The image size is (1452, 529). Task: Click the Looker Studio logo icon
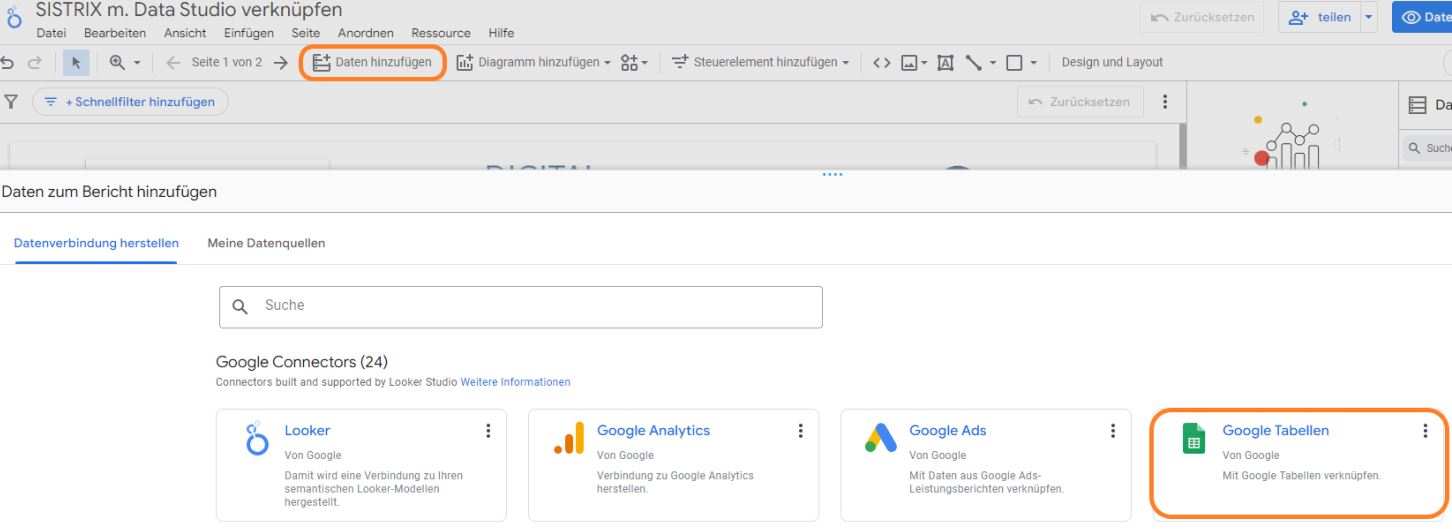[x=13, y=19]
